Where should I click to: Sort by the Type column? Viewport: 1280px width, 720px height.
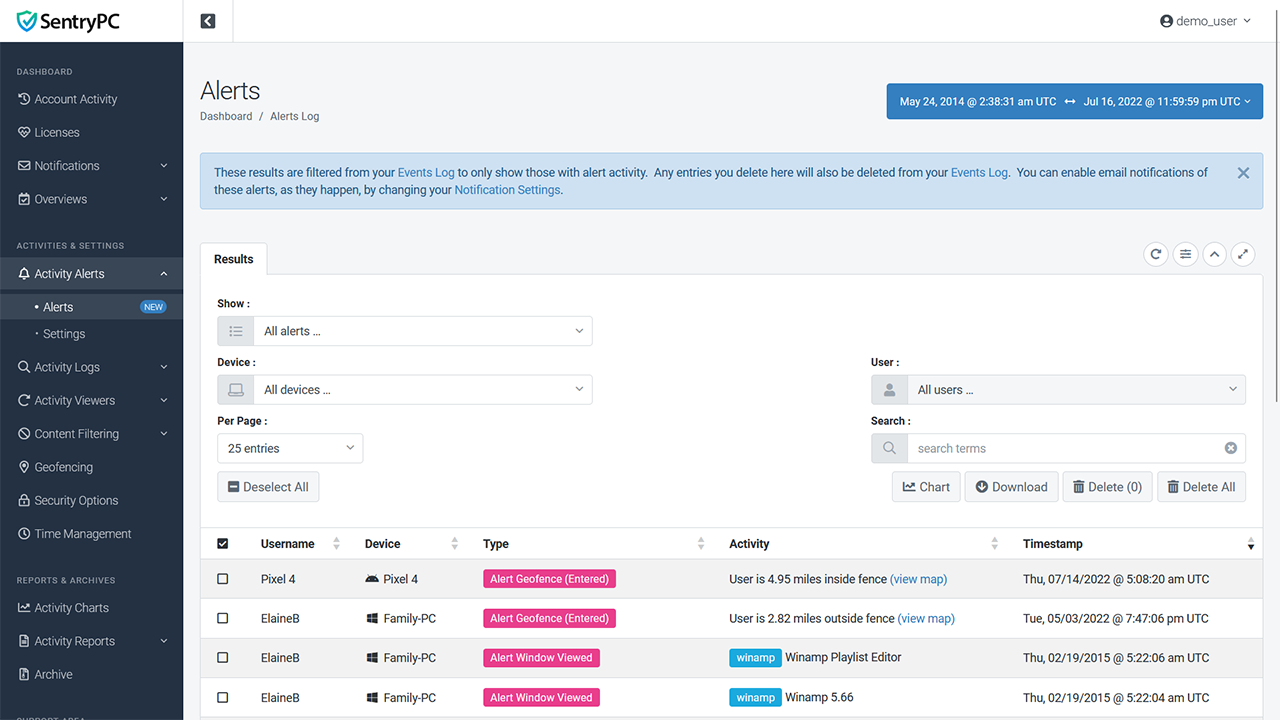(x=594, y=544)
